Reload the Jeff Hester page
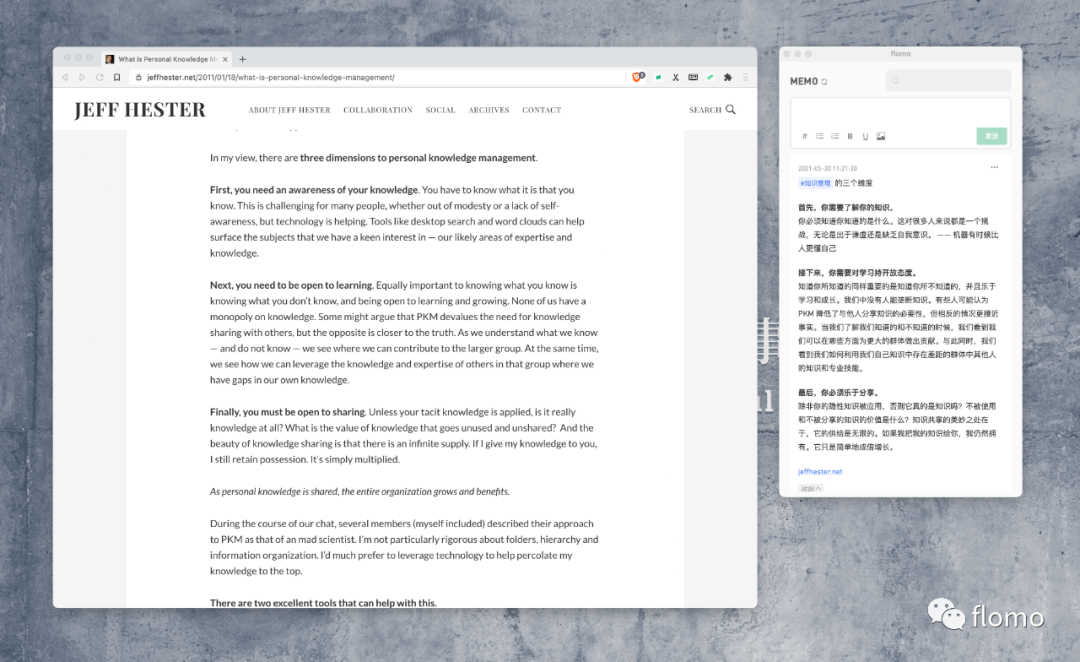 click(x=99, y=77)
